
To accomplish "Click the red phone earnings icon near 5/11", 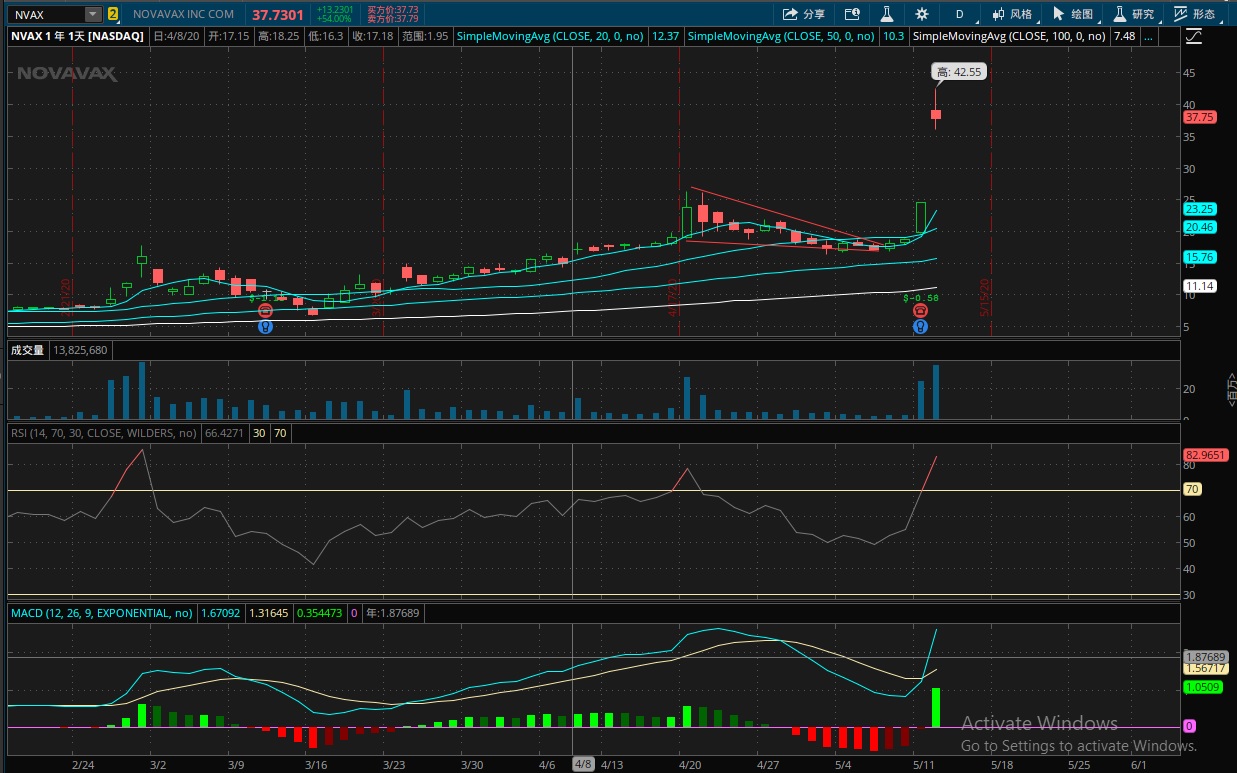I will (920, 311).
